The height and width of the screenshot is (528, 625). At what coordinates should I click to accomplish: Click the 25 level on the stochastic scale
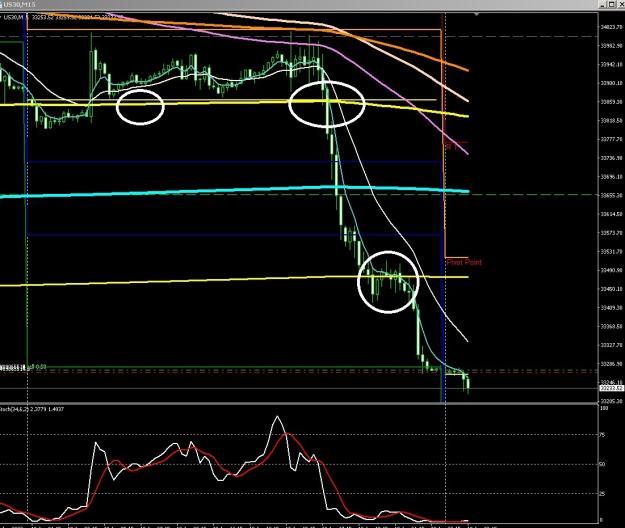pos(603,494)
